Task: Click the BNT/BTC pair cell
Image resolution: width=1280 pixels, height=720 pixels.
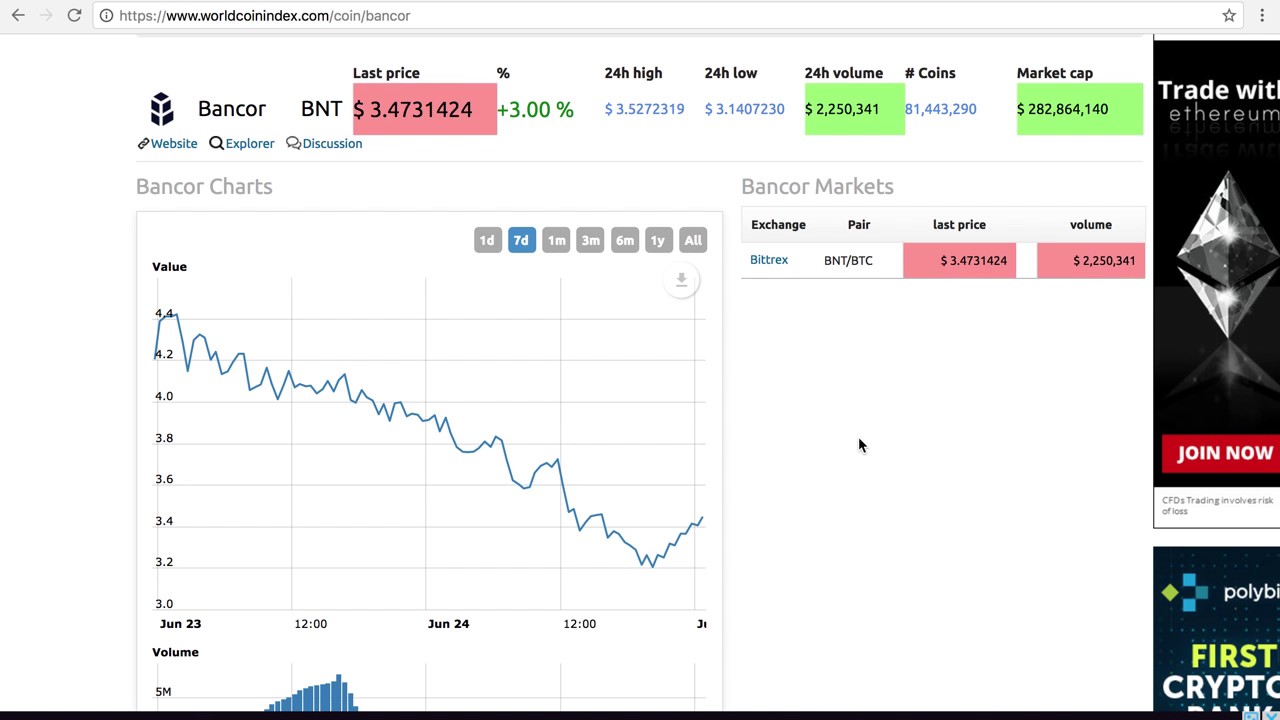Action: pos(848,260)
